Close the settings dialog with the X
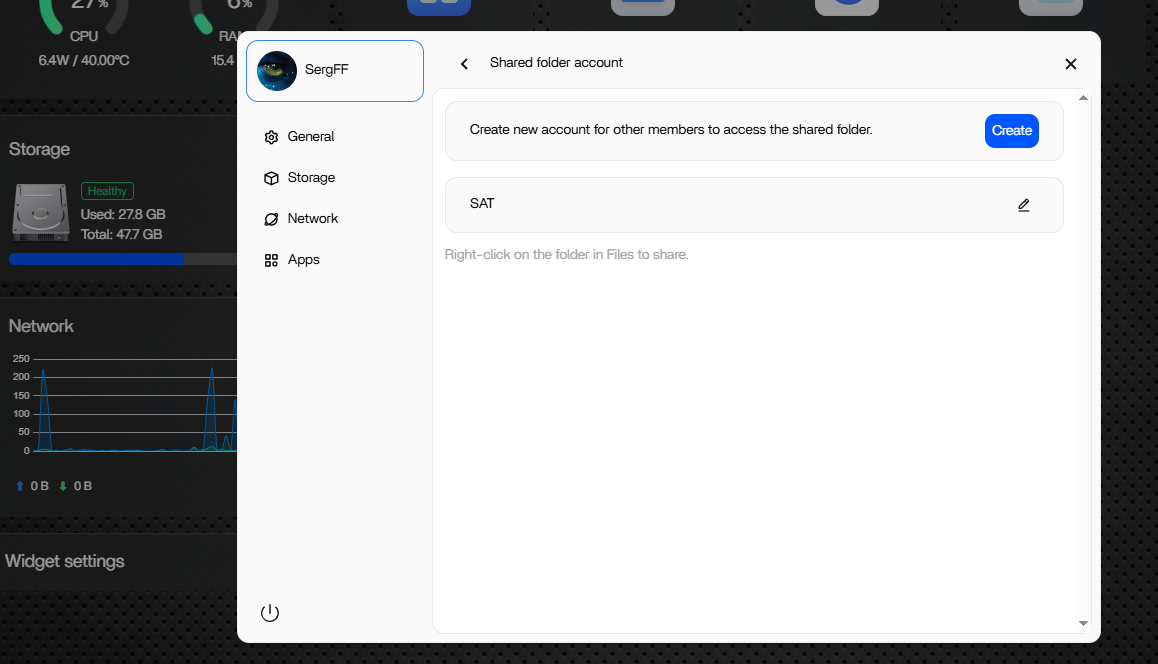 pyautogui.click(x=1070, y=64)
